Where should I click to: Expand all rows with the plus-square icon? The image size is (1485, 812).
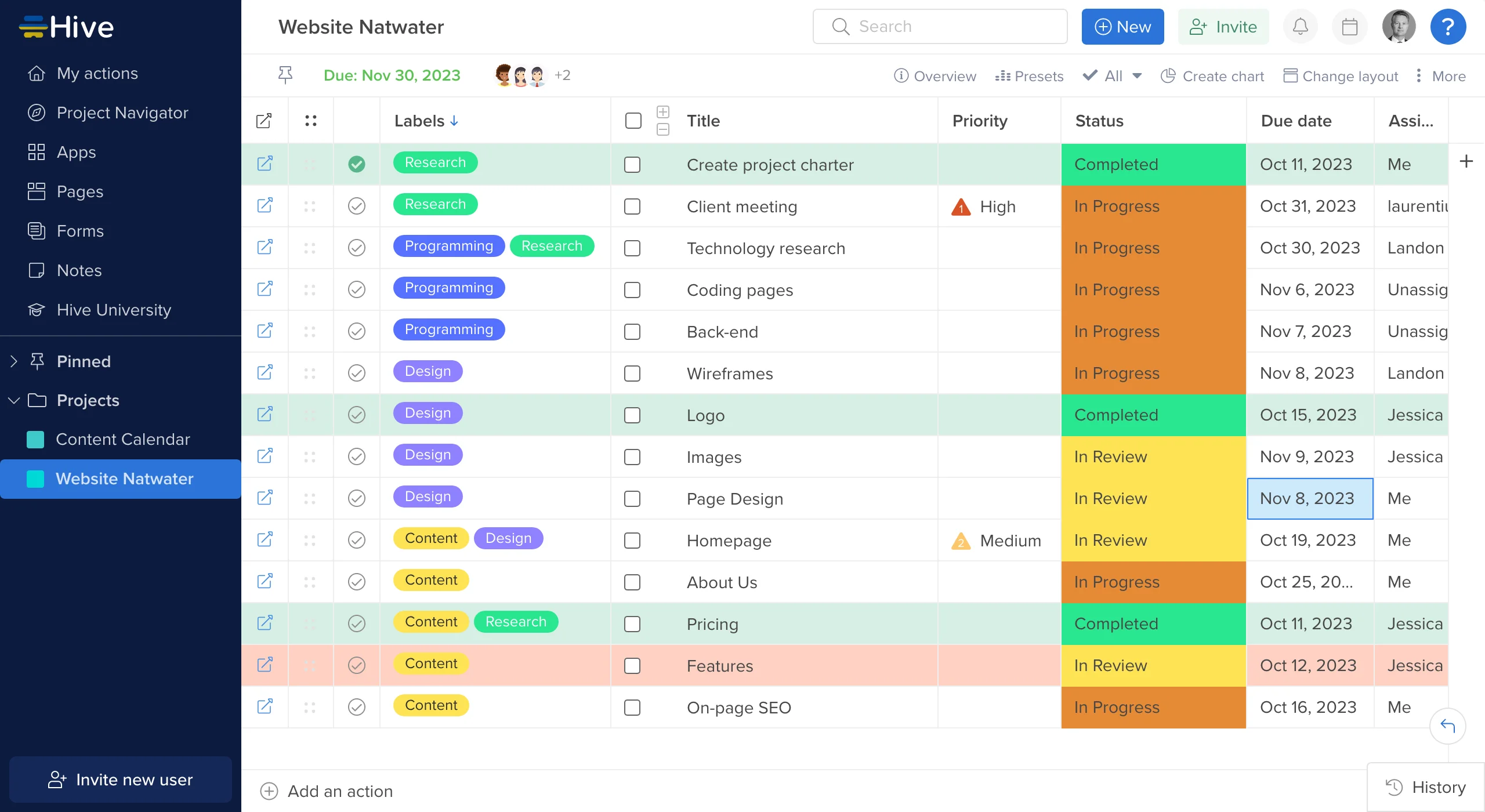click(663, 112)
